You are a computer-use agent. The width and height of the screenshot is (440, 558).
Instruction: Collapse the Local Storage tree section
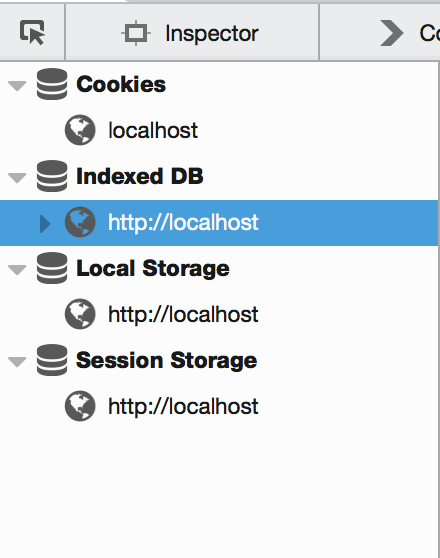click(x=17, y=270)
